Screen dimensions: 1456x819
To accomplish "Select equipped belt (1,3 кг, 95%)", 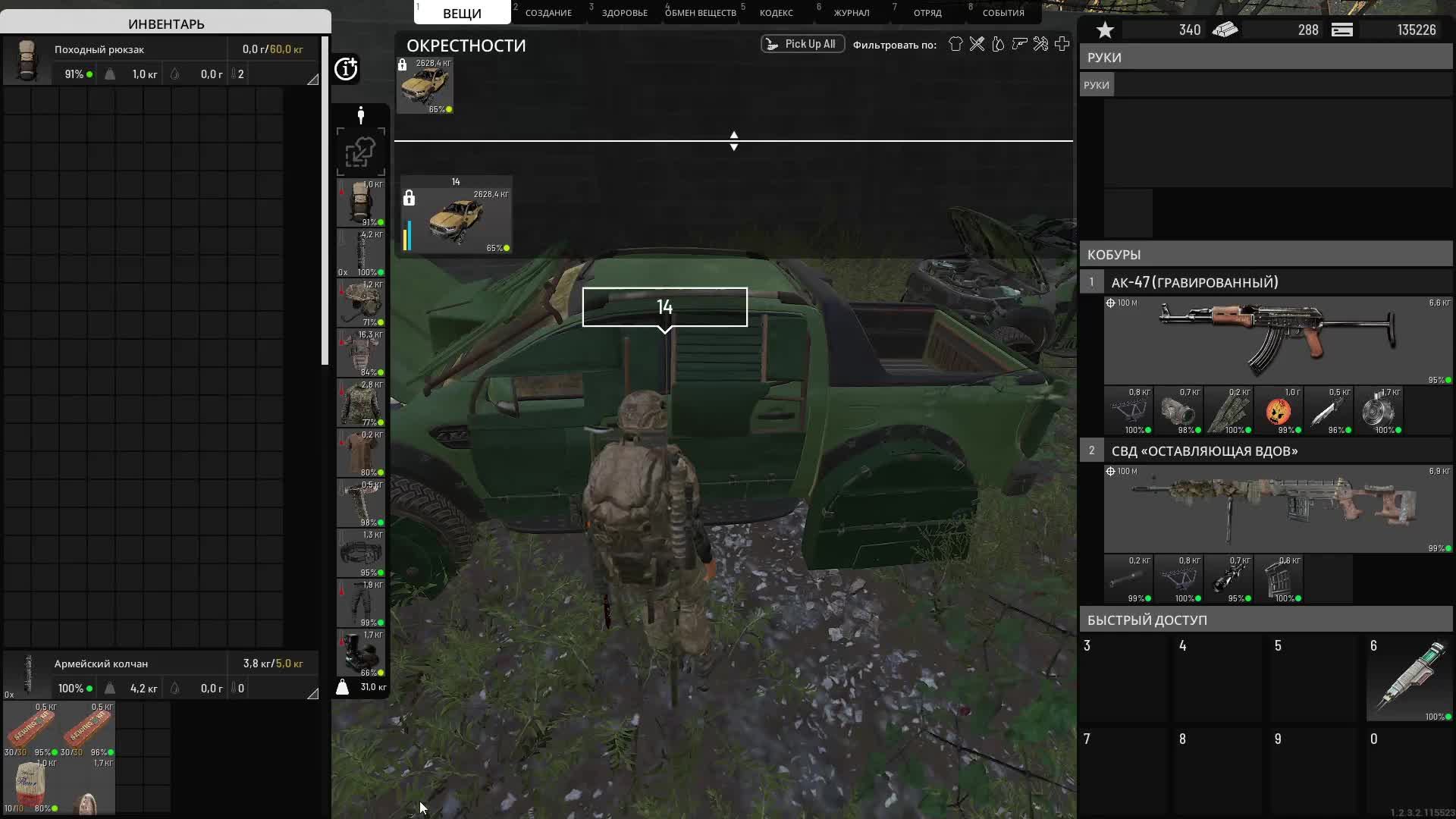I will 361,554.
